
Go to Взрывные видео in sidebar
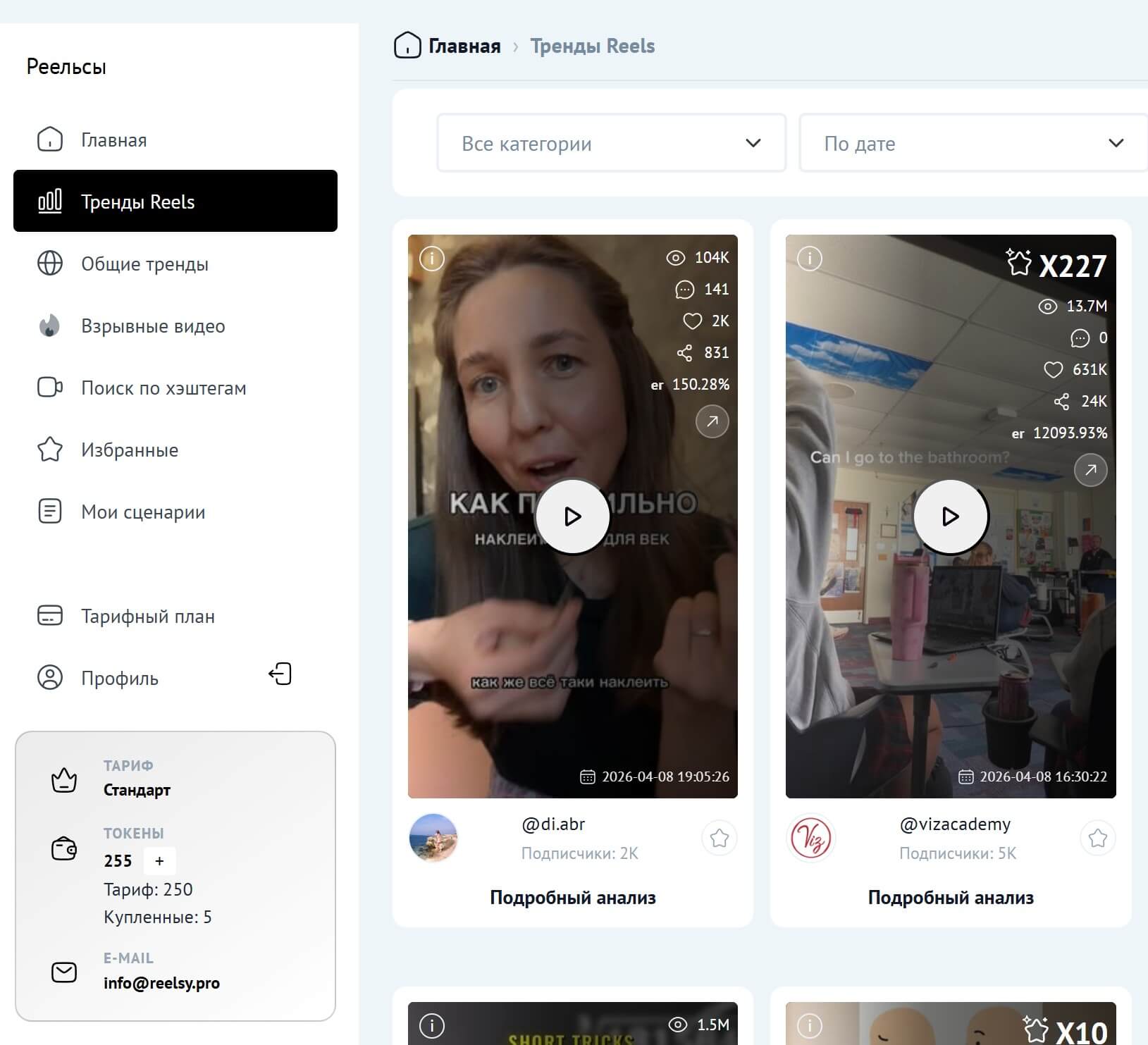pyautogui.click(x=153, y=326)
